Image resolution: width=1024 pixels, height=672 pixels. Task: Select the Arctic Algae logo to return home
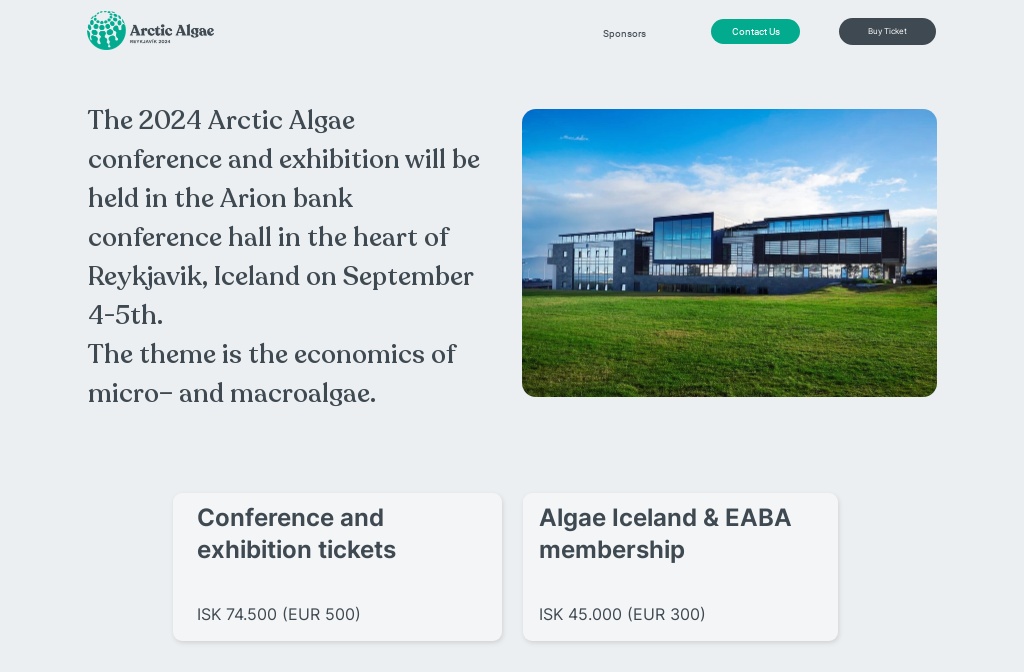150,30
